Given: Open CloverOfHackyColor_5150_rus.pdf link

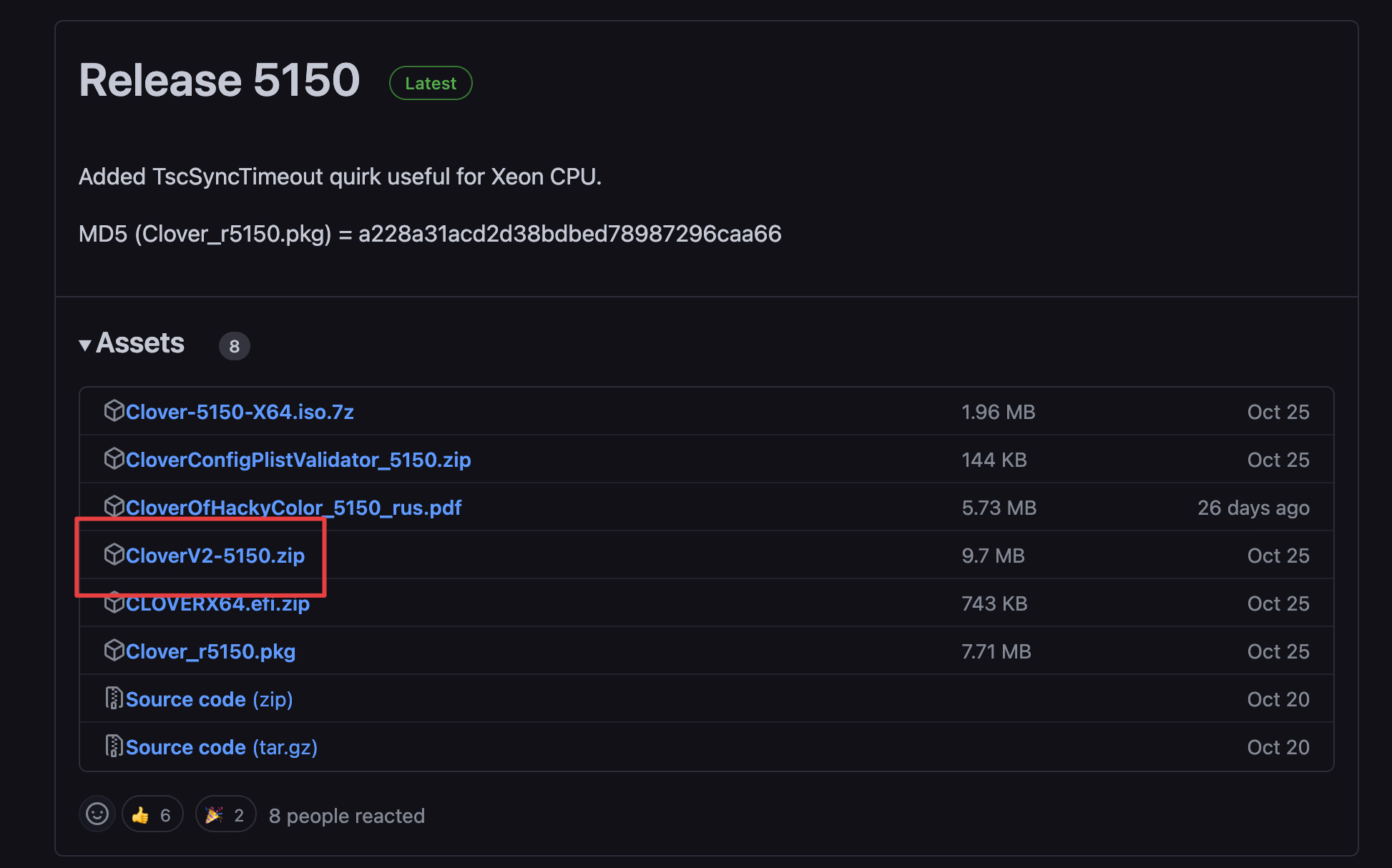Looking at the screenshot, I should coord(293,508).
